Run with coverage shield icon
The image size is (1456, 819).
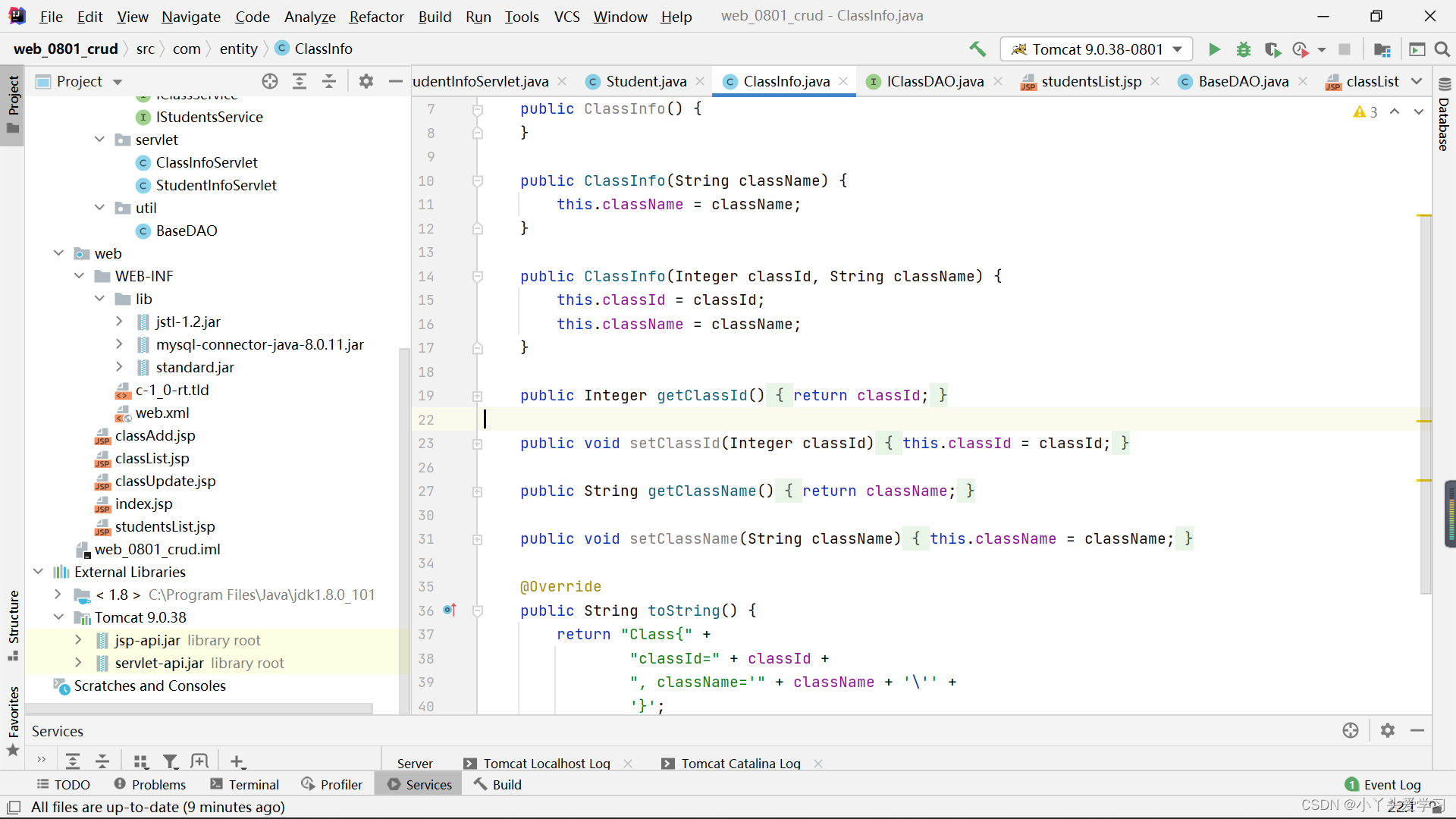1272,49
